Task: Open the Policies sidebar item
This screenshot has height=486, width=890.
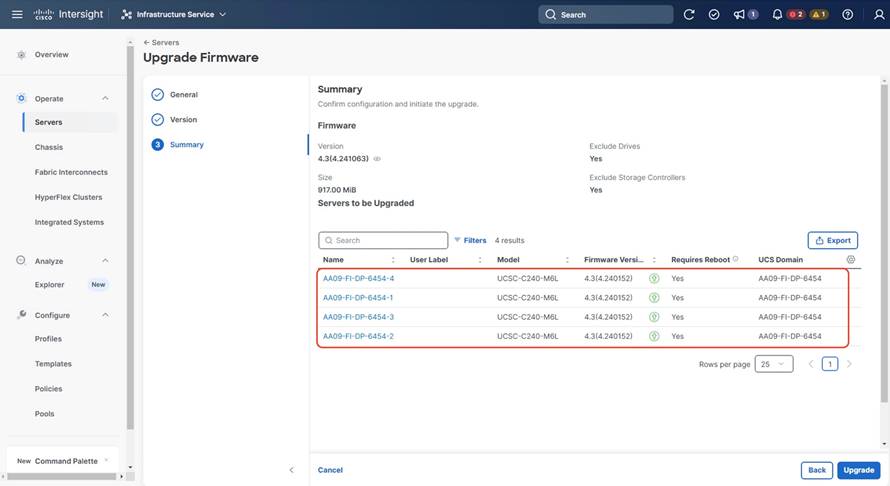Action: tap(48, 389)
